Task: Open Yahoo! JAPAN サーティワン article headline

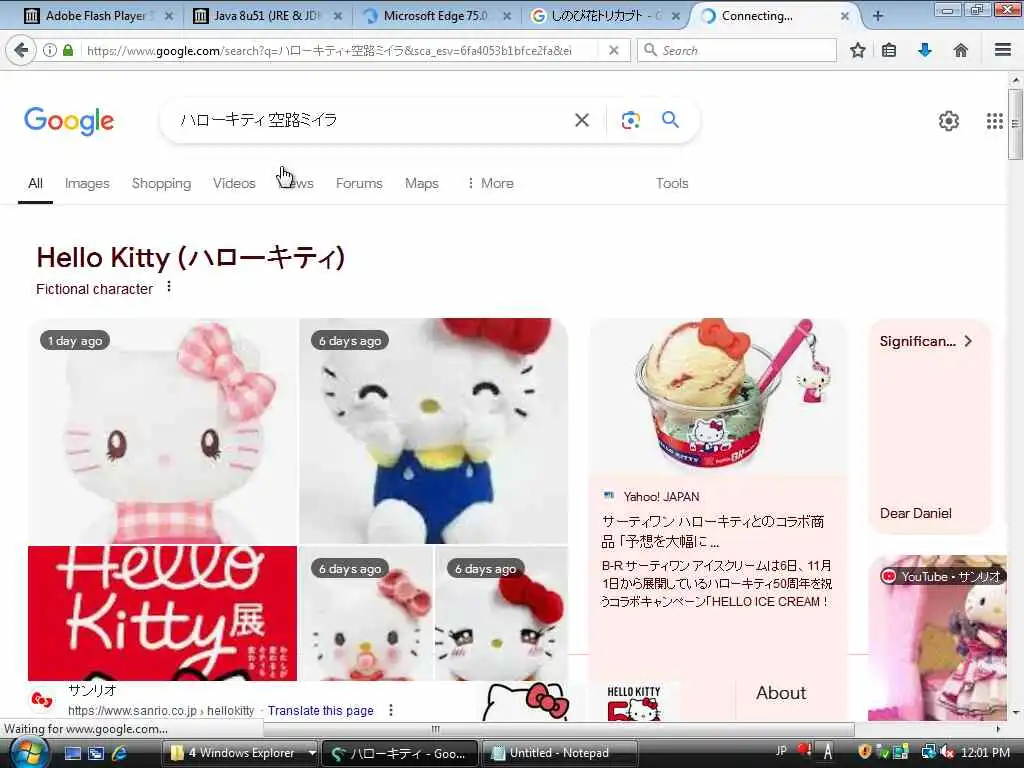Action: click(x=712, y=531)
